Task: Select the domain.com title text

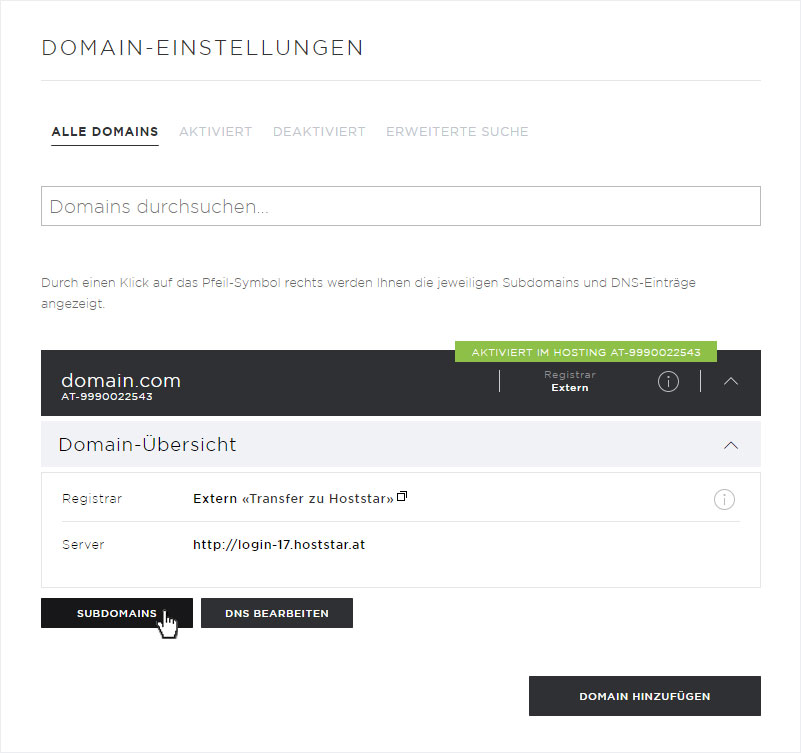Action: pos(121,381)
